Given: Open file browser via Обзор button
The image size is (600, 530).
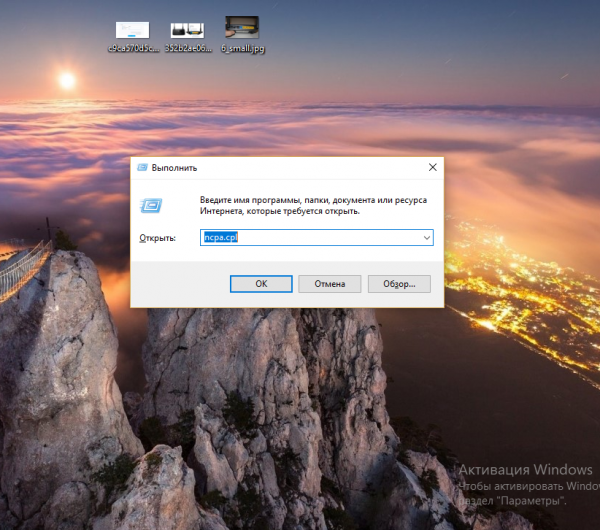Looking at the screenshot, I should (x=398, y=283).
